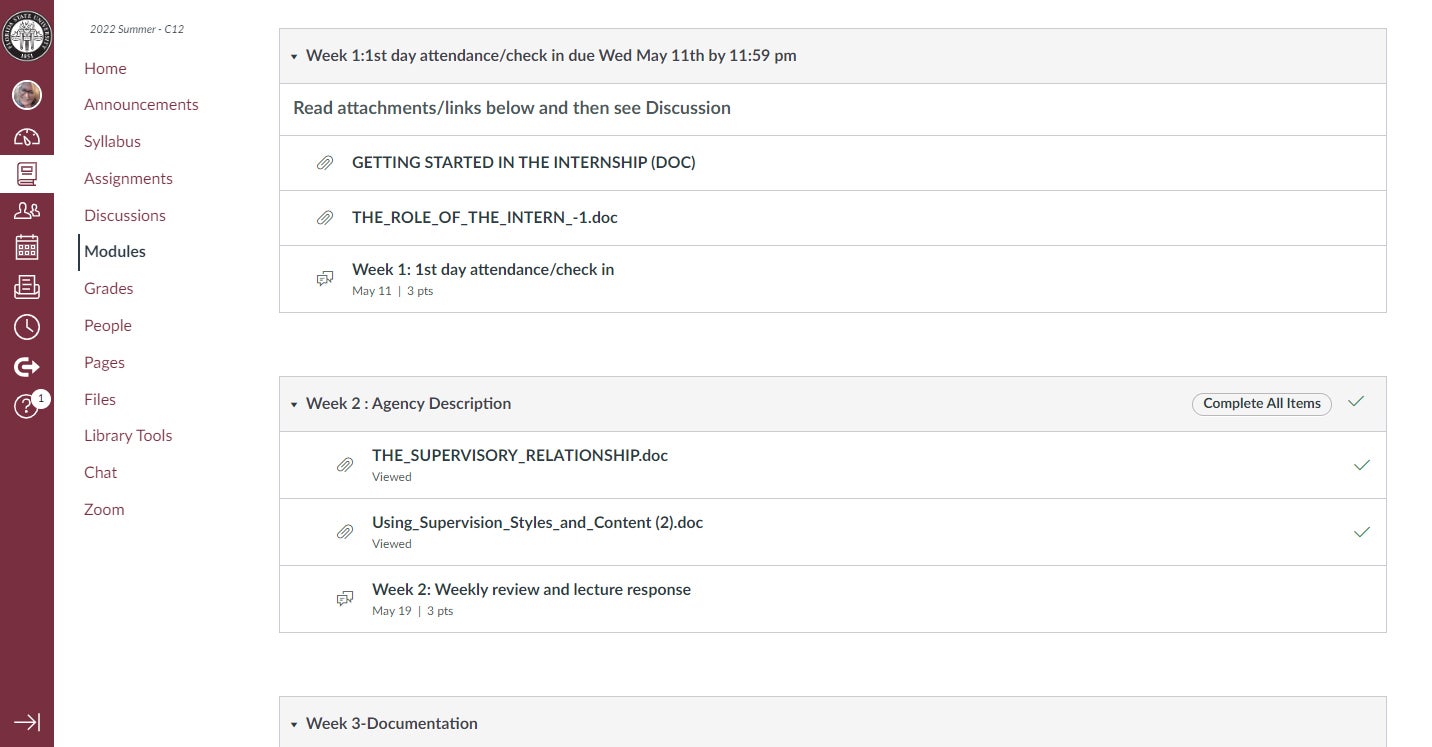1432x747 pixels.
Task: Collapse the global navigation sidebar arrow
Action: (x=27, y=722)
